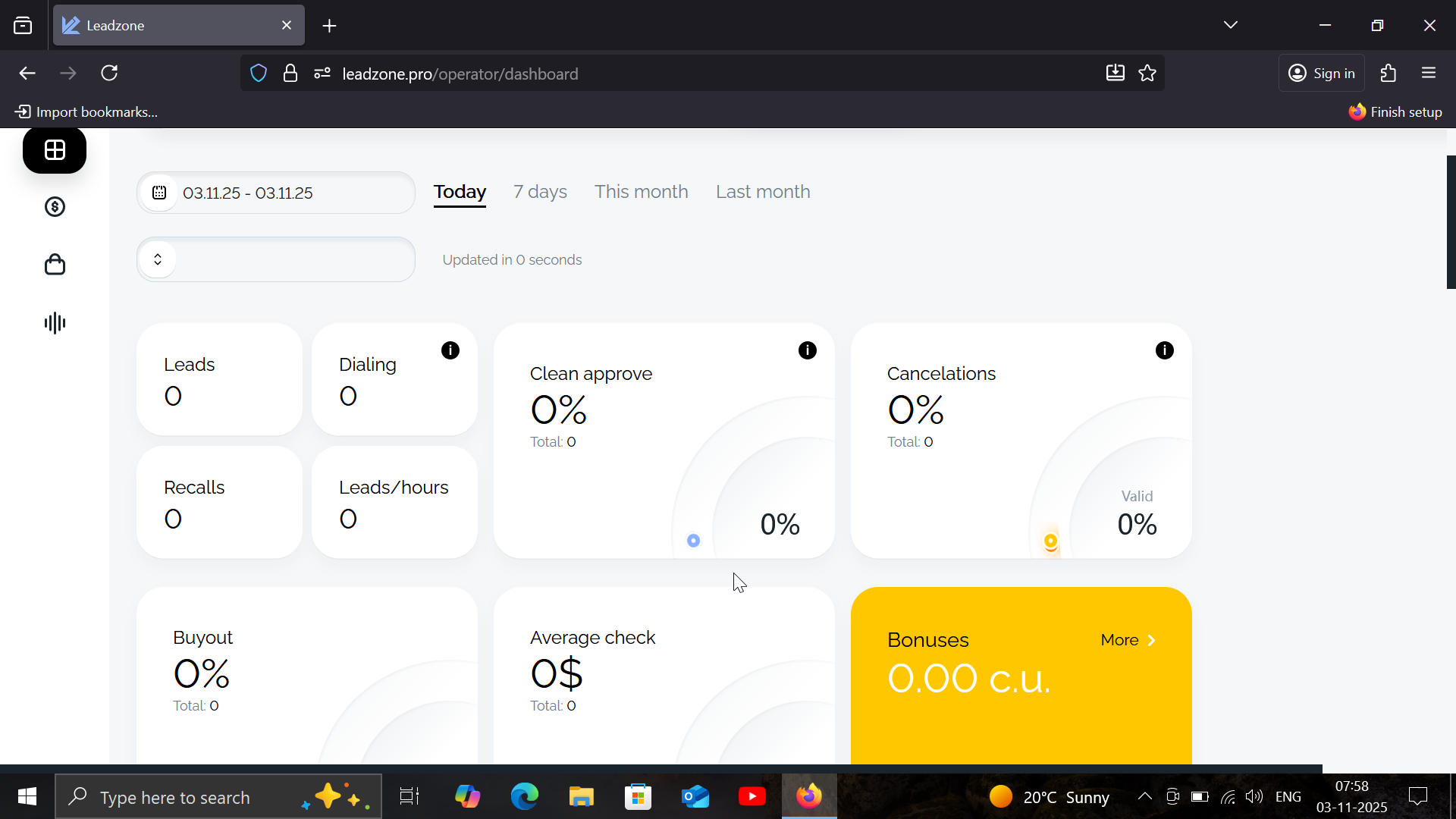This screenshot has width=1456, height=819.
Task: Bookmark page with the star icon
Action: 1147,74
